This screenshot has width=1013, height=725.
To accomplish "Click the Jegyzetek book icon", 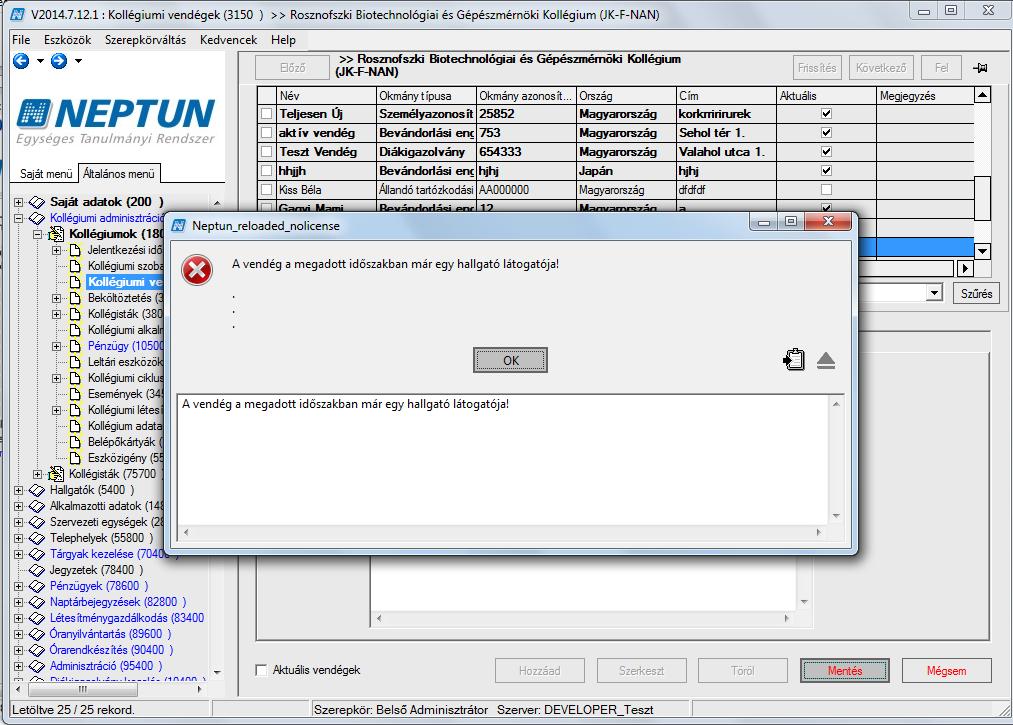I will tap(37, 570).
